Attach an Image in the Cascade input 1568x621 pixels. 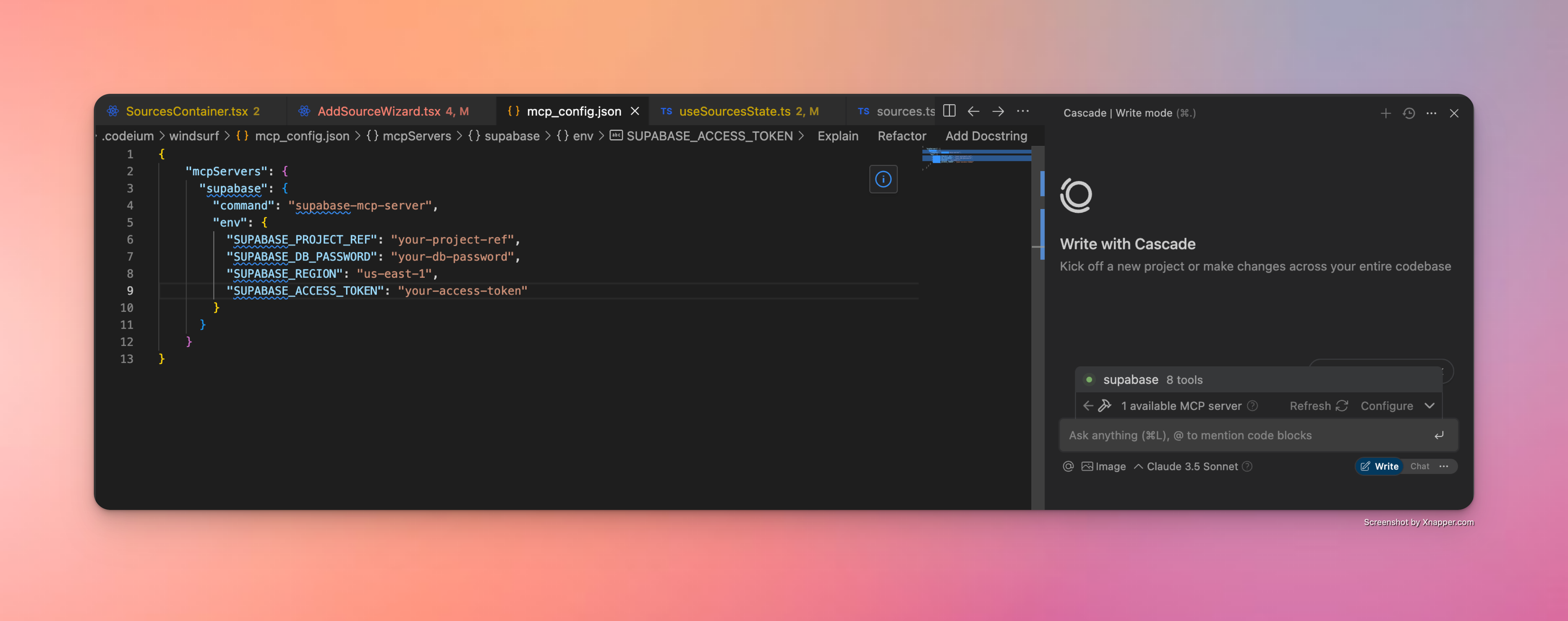pos(1103,466)
